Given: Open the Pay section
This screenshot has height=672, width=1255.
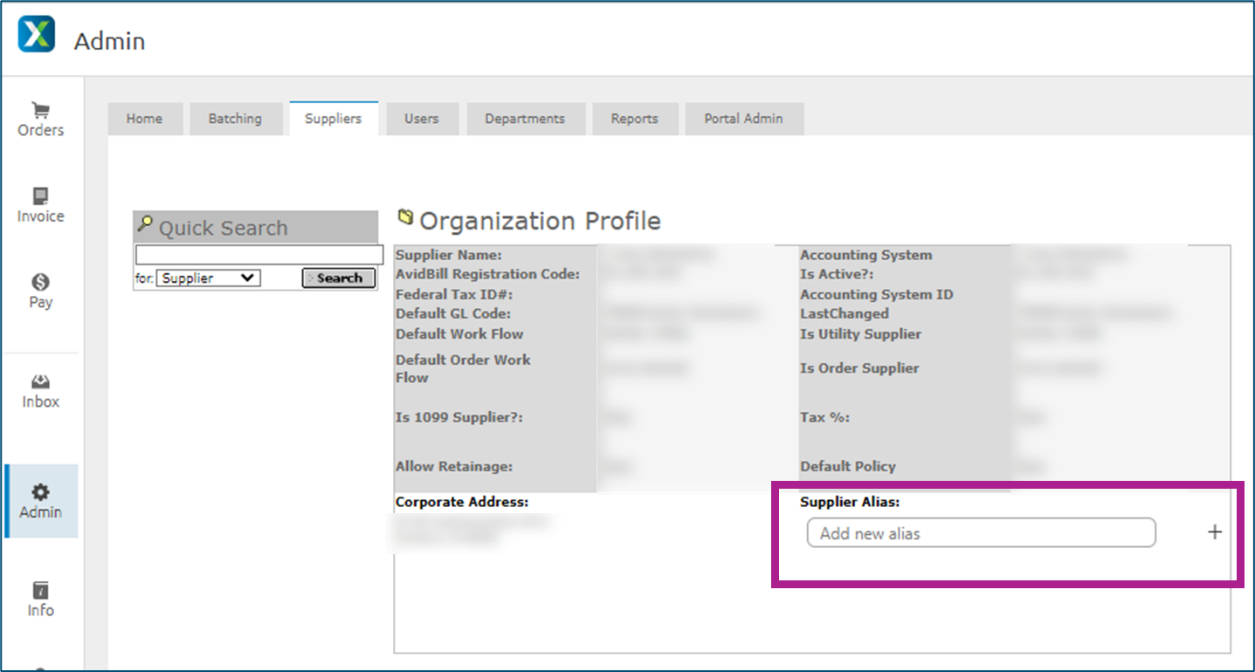Looking at the screenshot, I should point(41,291).
